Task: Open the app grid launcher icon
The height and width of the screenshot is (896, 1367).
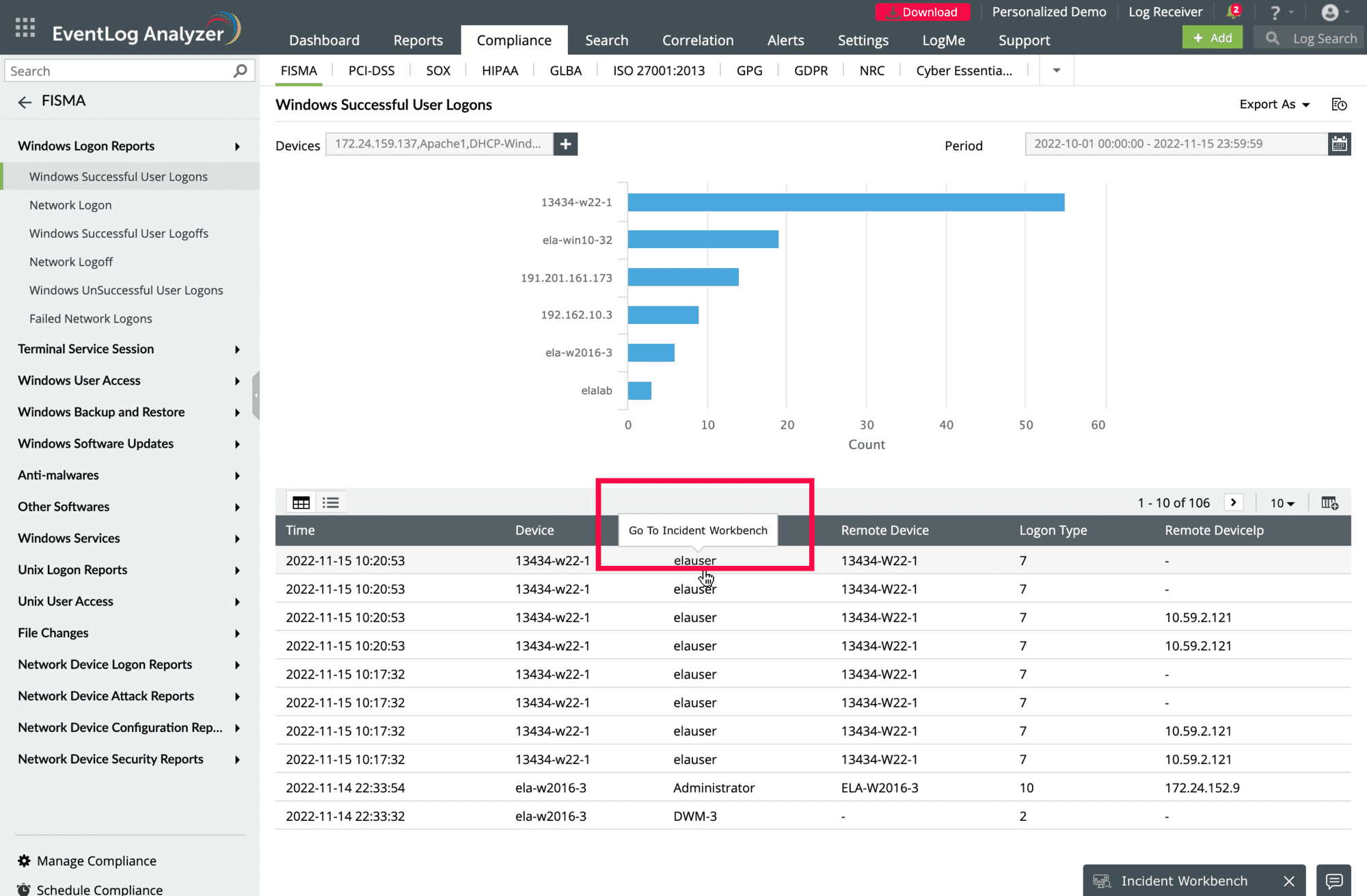Action: pyautogui.click(x=25, y=28)
